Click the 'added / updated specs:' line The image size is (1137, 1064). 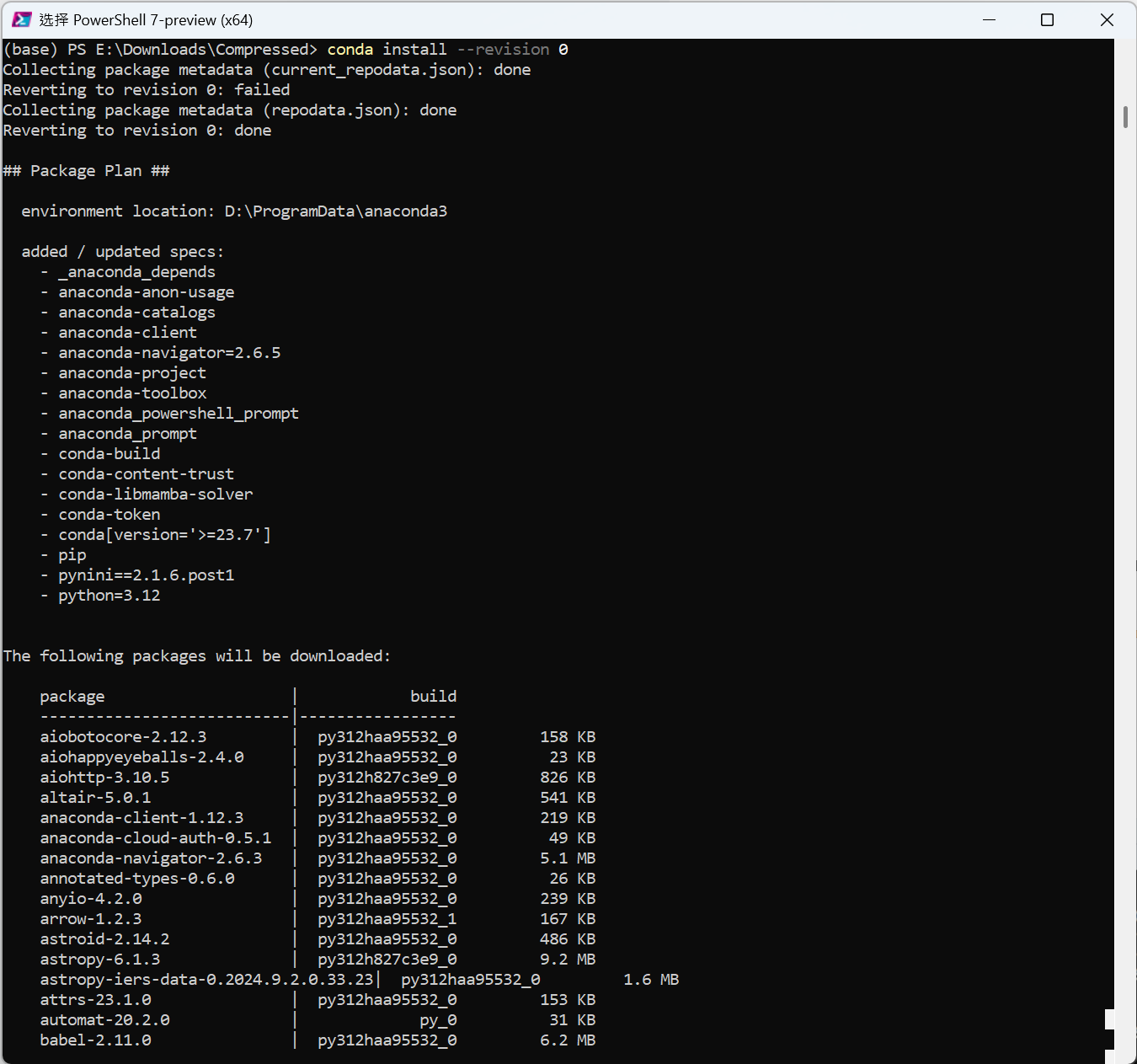(123, 252)
